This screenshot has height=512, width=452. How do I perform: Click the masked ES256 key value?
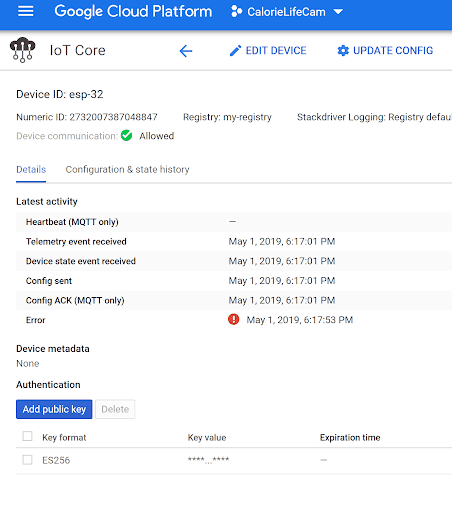(x=208, y=460)
